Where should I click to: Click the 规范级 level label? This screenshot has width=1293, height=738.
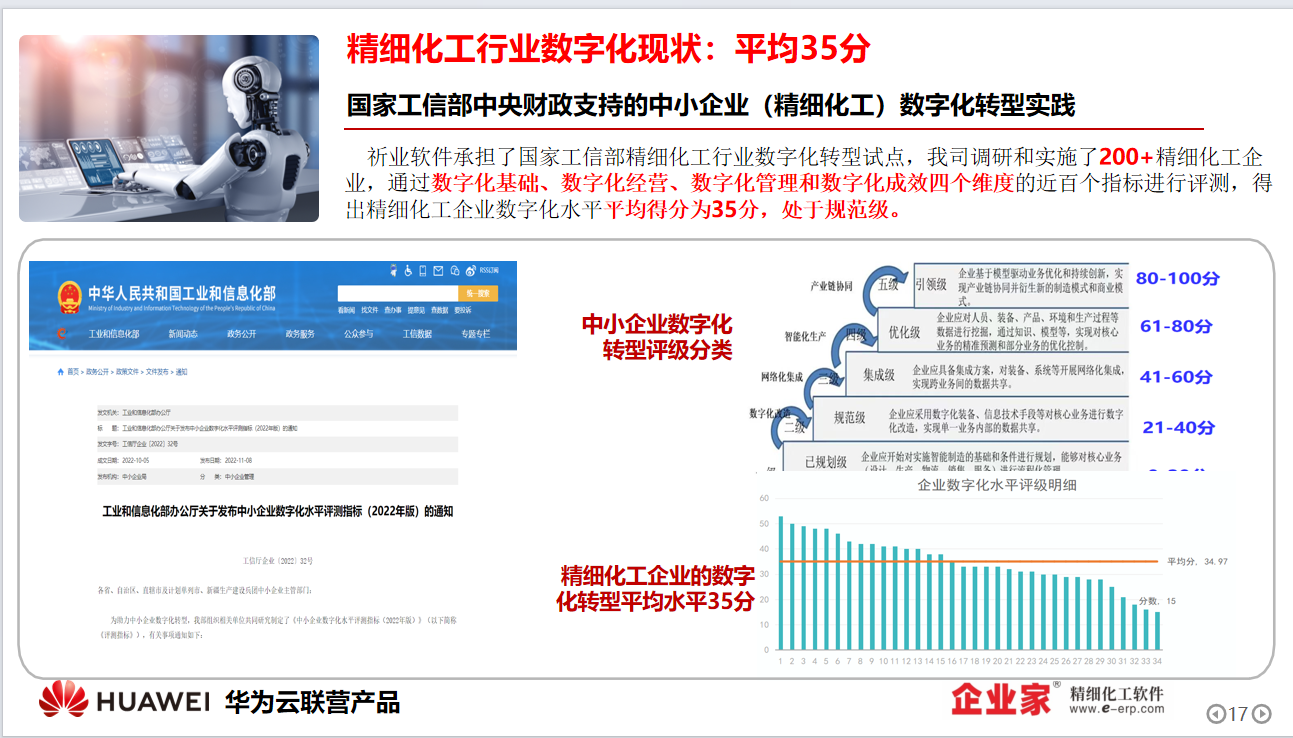849,418
